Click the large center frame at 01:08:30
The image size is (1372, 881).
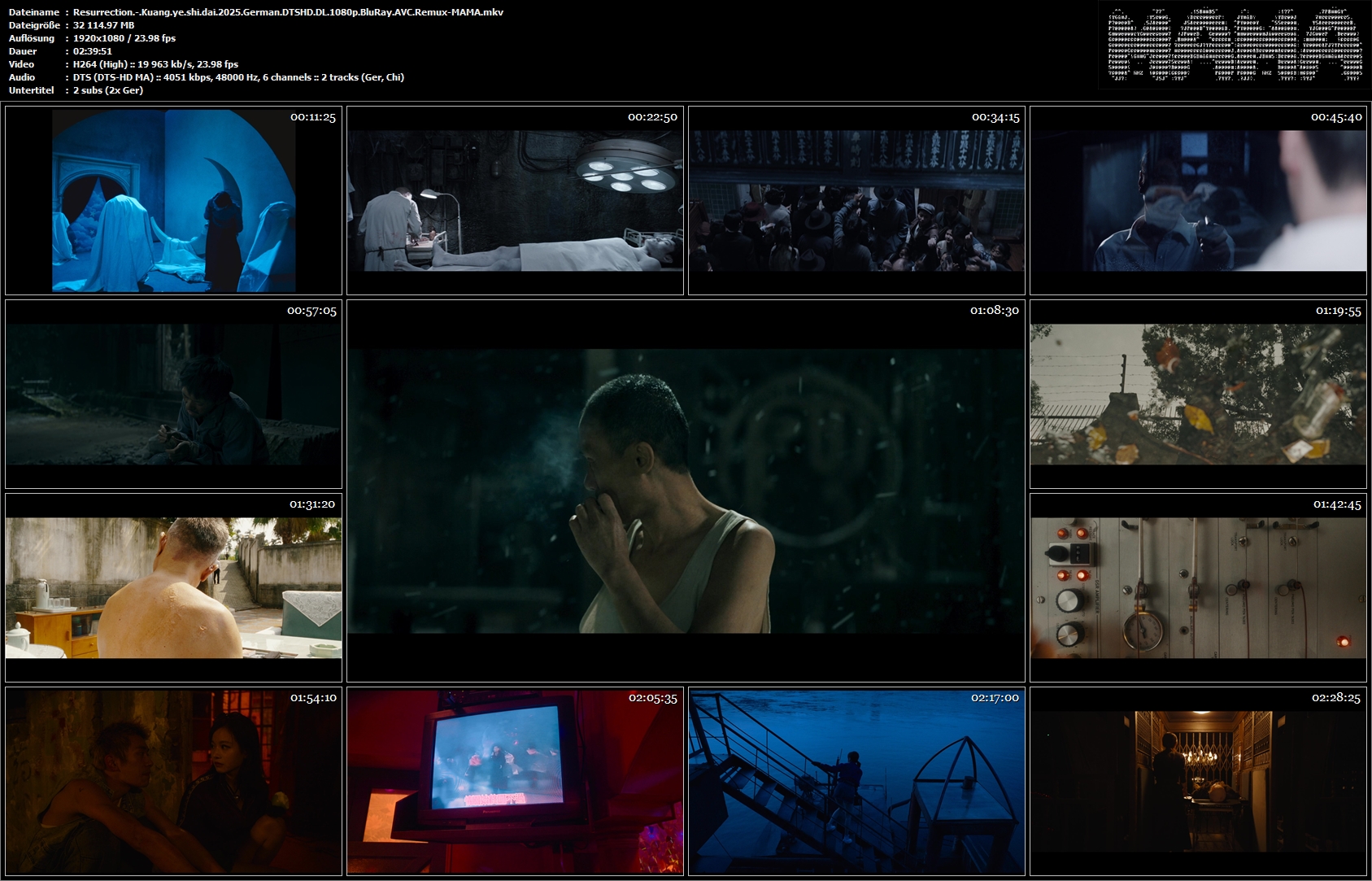[x=686, y=491]
